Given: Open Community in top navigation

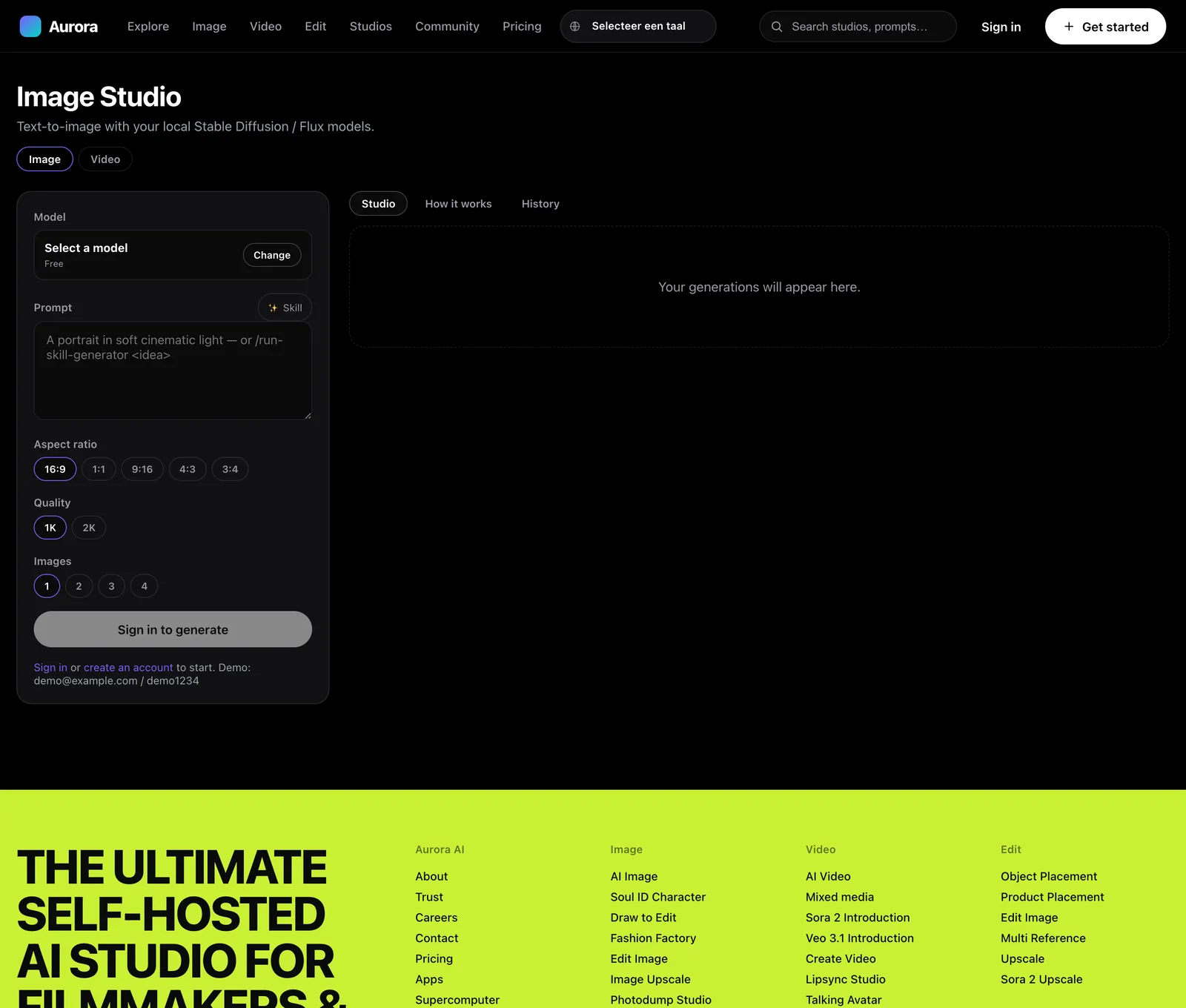Looking at the screenshot, I should [x=447, y=27].
